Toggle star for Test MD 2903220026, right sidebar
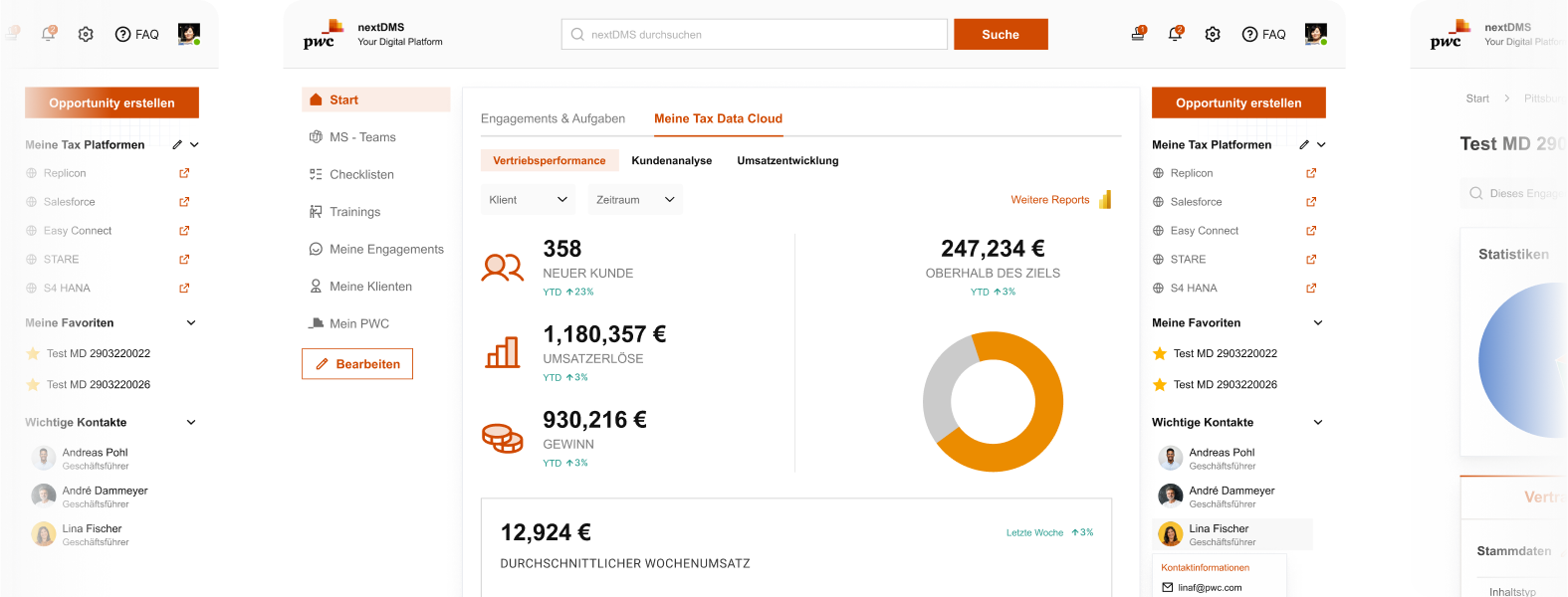 [x=1160, y=384]
